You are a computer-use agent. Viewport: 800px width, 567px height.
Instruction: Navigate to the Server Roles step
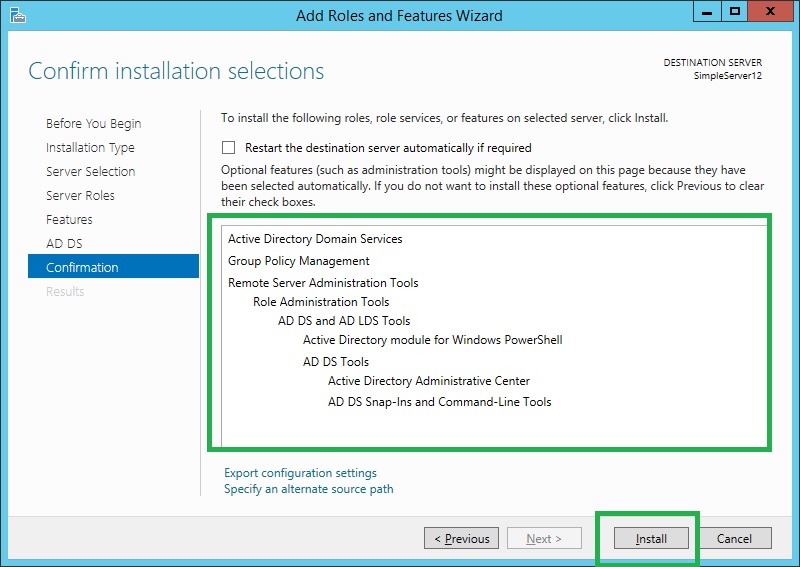click(80, 196)
